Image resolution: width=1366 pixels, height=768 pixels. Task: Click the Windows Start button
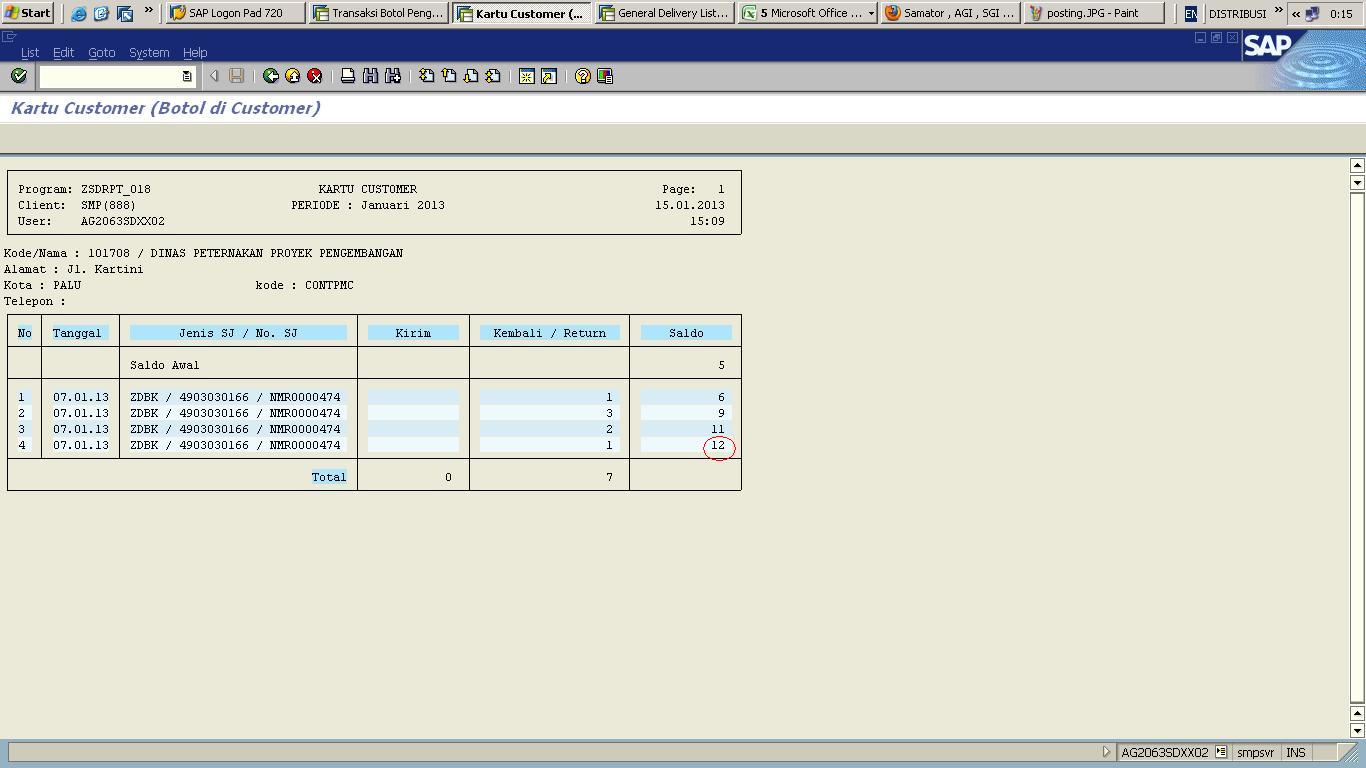tap(28, 13)
